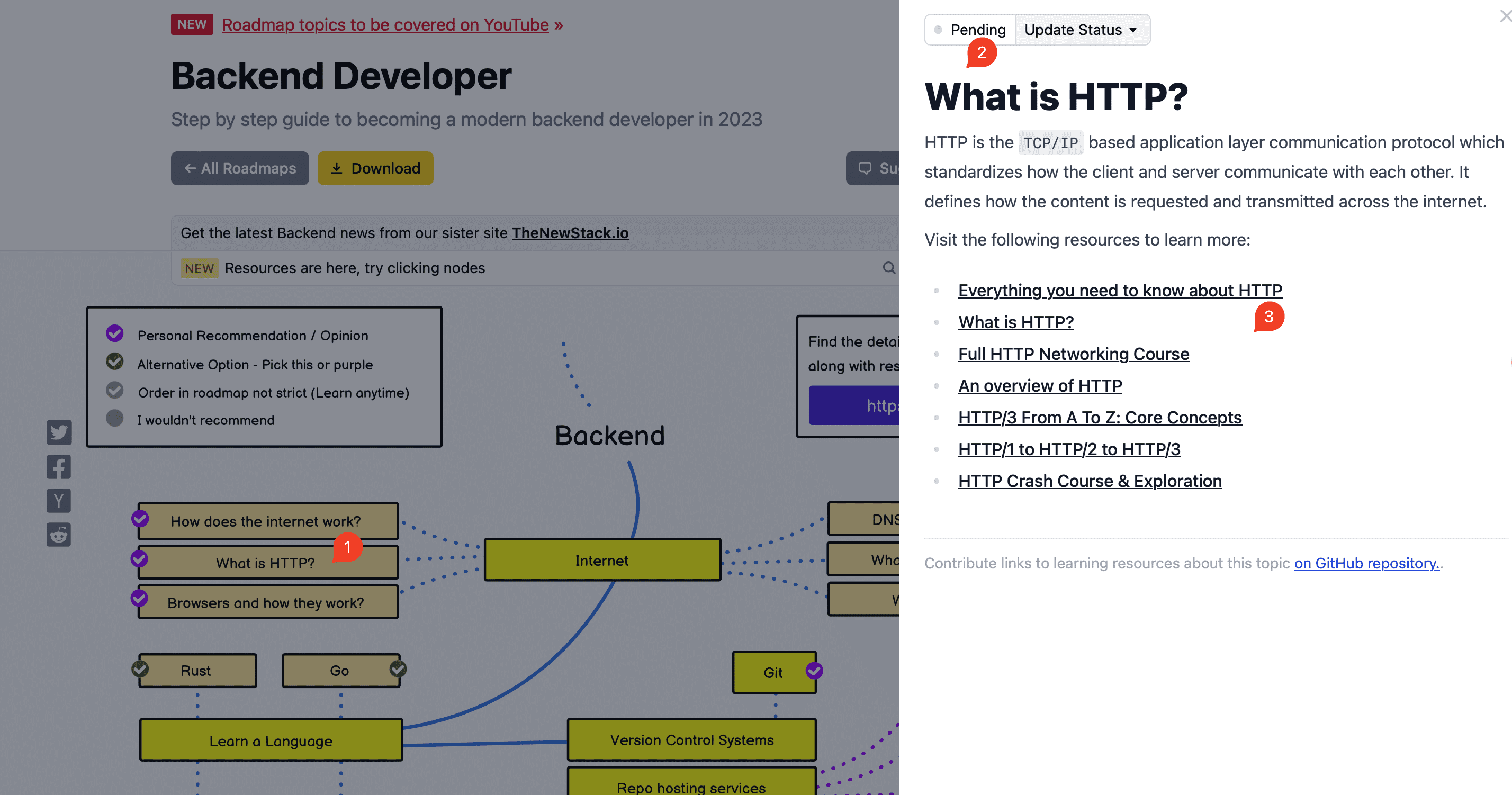This screenshot has height=795, width=1512.
Task: Open 'Full HTTP Networking Course' resource link
Action: click(x=1074, y=353)
